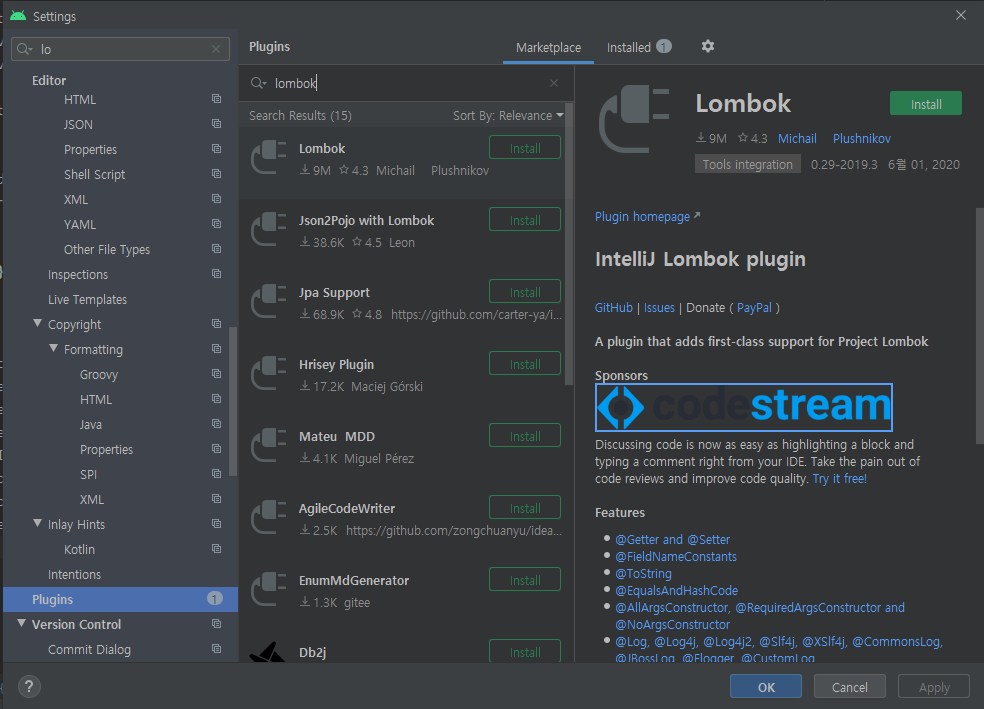Click the project-level icon beside Java
Viewport: 984px width, 709px height.
pos(217,424)
